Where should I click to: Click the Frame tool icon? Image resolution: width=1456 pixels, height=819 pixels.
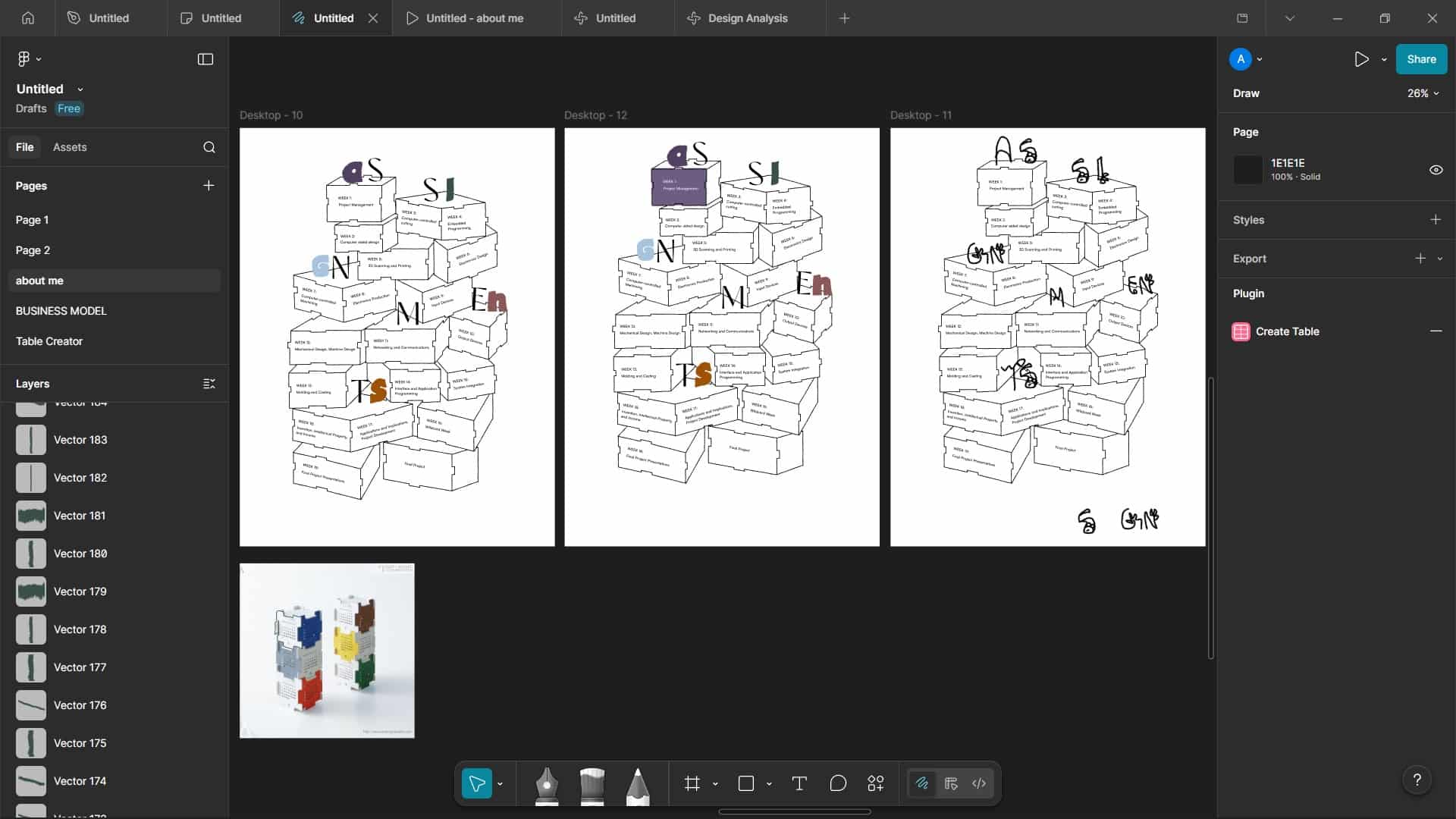click(692, 784)
